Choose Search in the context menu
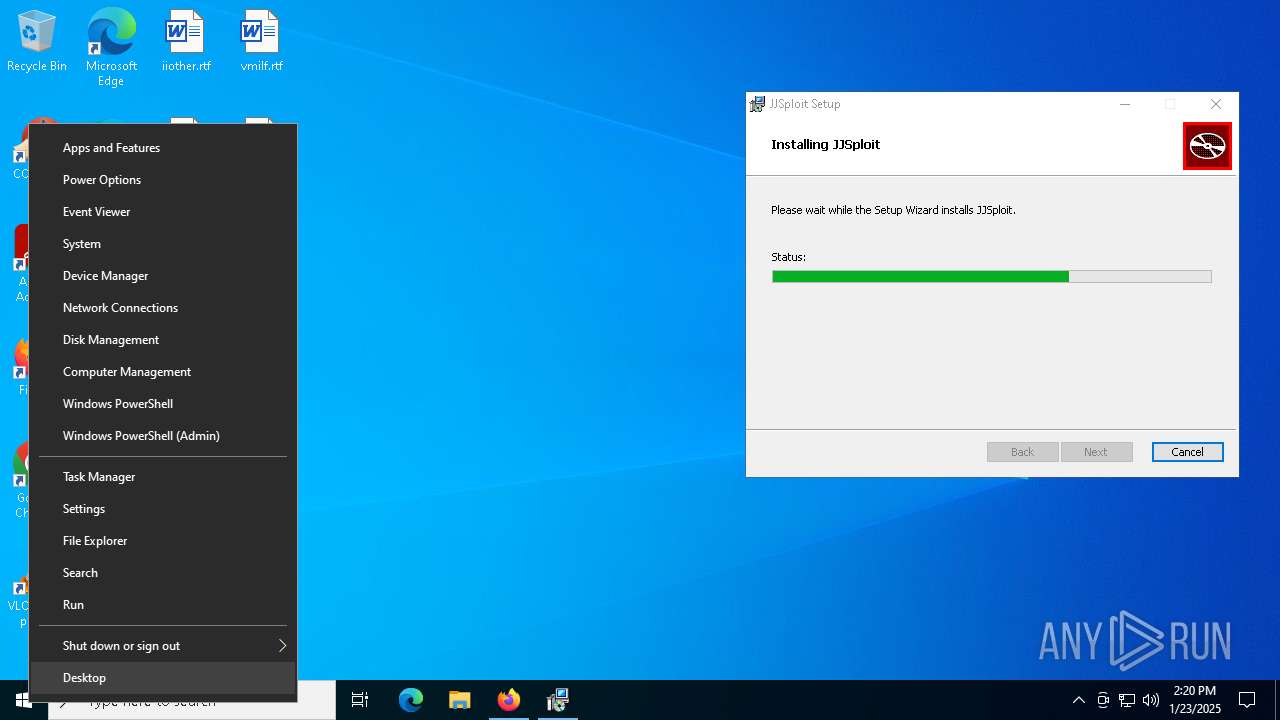1280x720 pixels. click(163, 573)
